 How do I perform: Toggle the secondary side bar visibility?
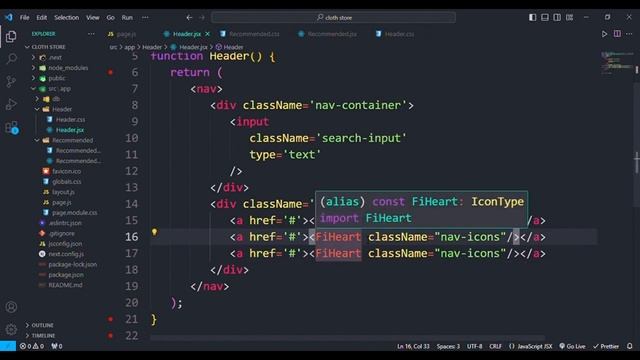tap(557, 18)
